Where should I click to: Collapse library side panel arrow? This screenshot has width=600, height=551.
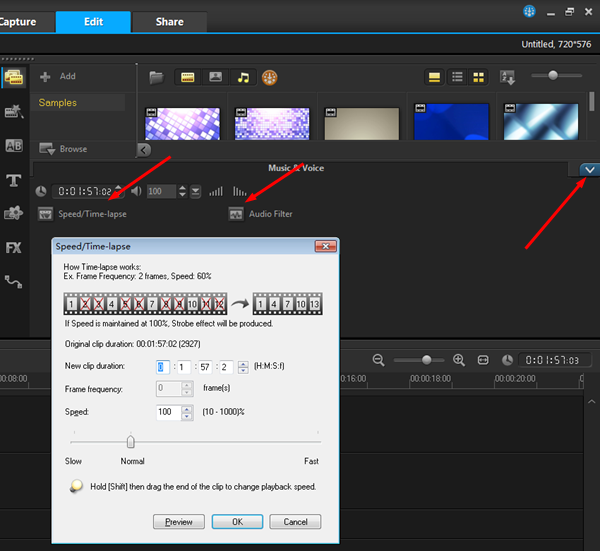[x=143, y=149]
